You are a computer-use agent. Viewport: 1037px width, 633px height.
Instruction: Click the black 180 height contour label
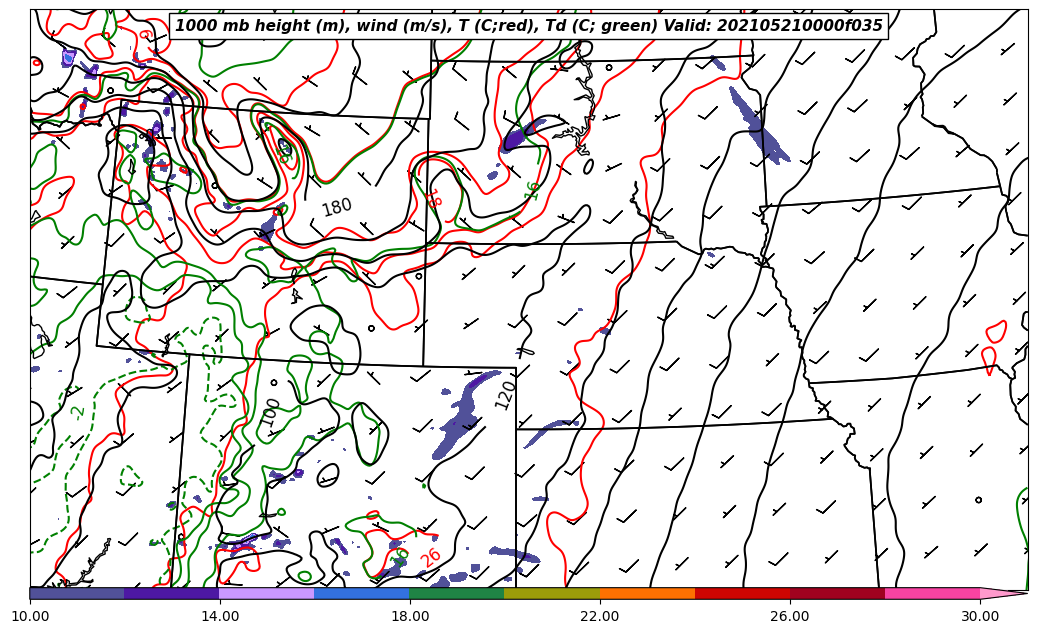[337, 207]
